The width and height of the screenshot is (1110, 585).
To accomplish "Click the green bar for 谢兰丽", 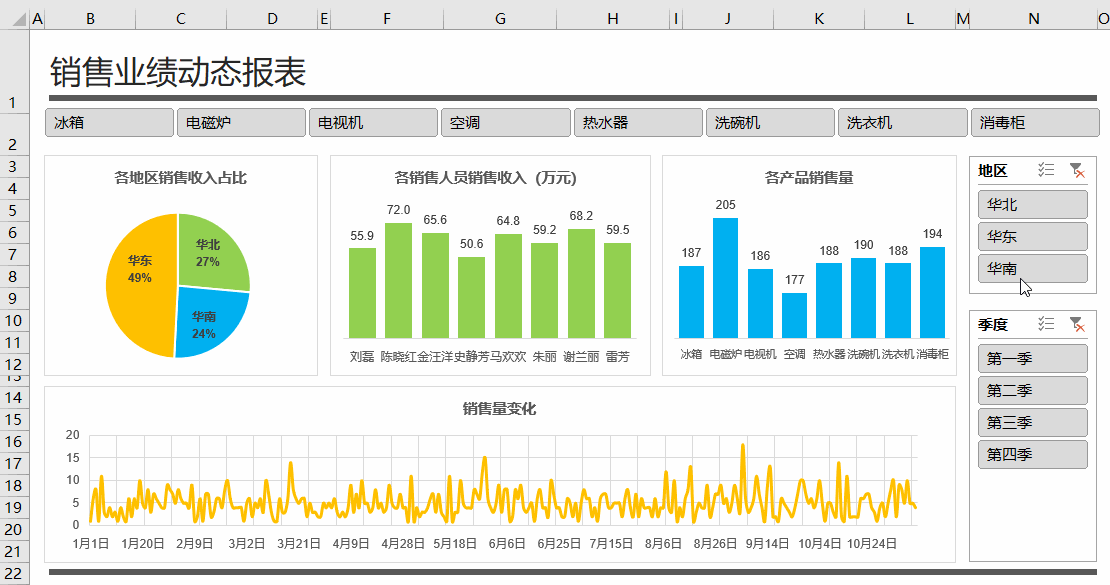I will point(581,283).
